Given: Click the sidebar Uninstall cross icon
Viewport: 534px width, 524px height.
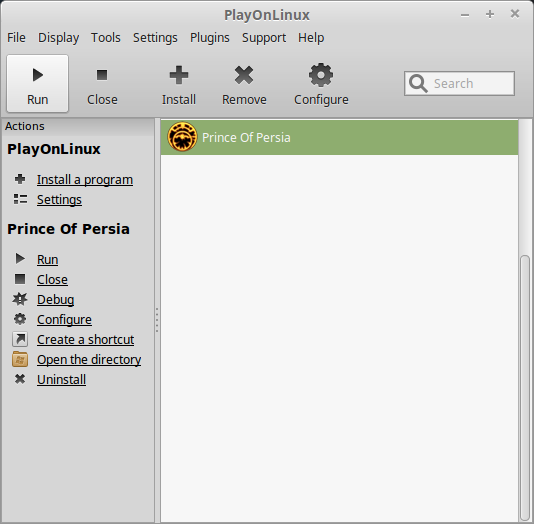Looking at the screenshot, I should pos(20,379).
